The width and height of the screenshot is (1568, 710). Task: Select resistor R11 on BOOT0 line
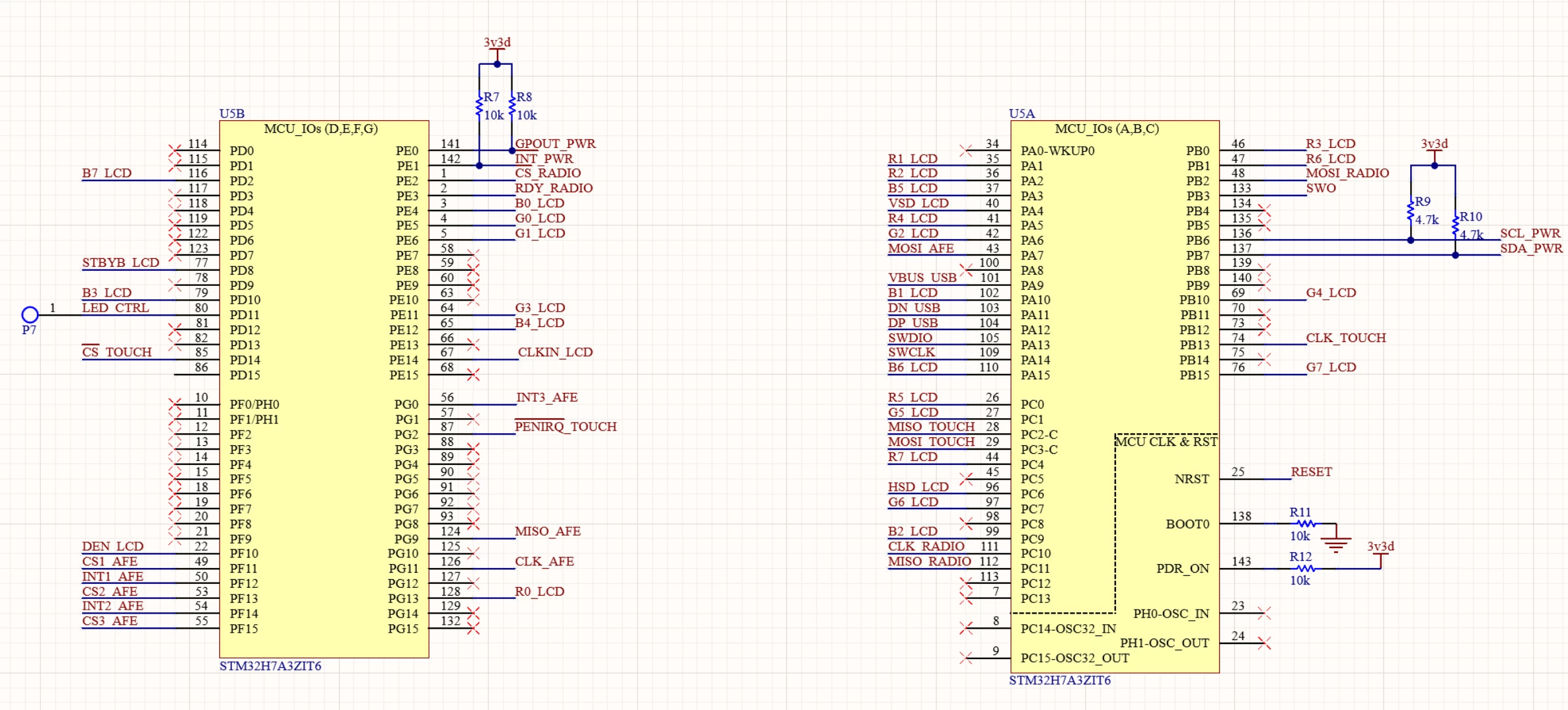1306,524
